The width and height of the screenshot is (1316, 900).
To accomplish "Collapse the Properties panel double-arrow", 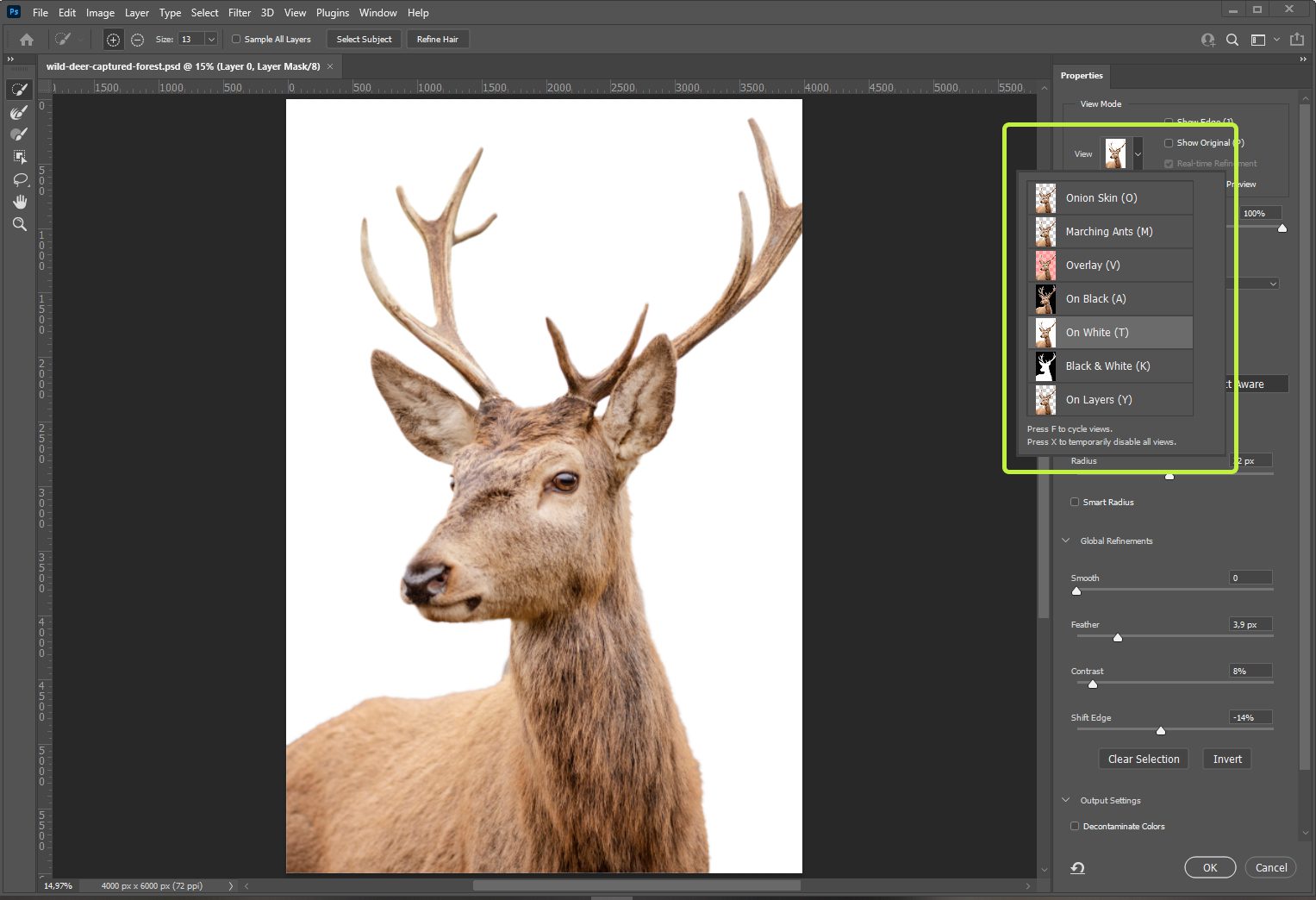I will [1303, 59].
